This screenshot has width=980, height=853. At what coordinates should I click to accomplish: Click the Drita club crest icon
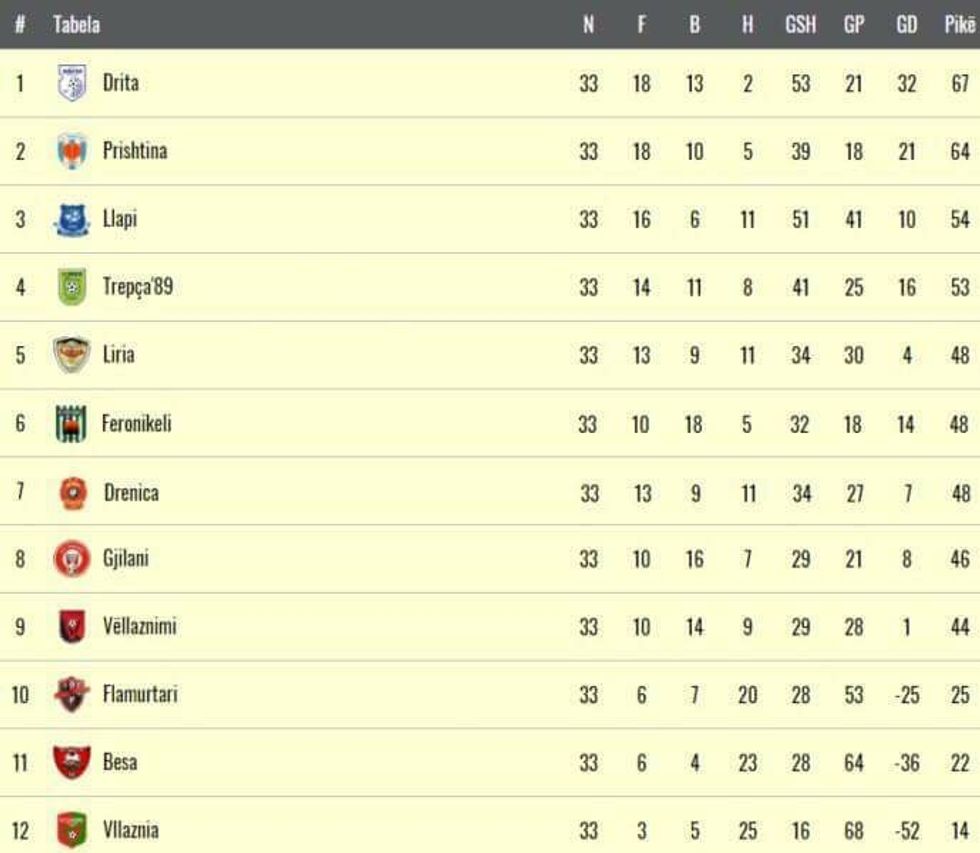[71, 83]
